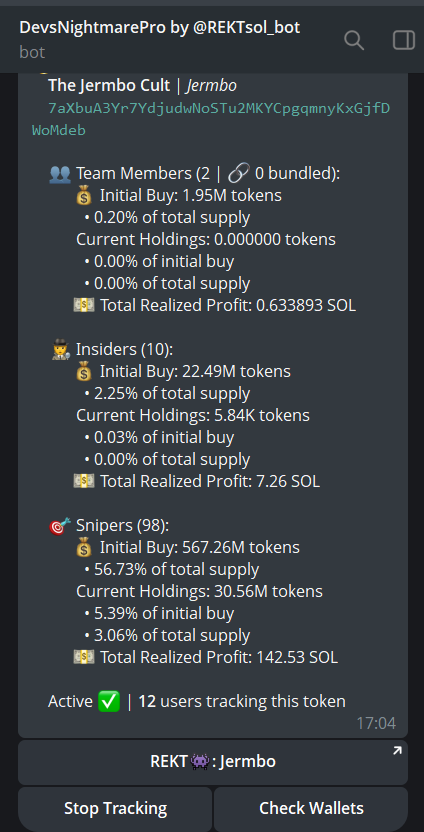The height and width of the screenshot is (832, 424).
Task: Click Stop Tracking button
Action: click(115, 809)
